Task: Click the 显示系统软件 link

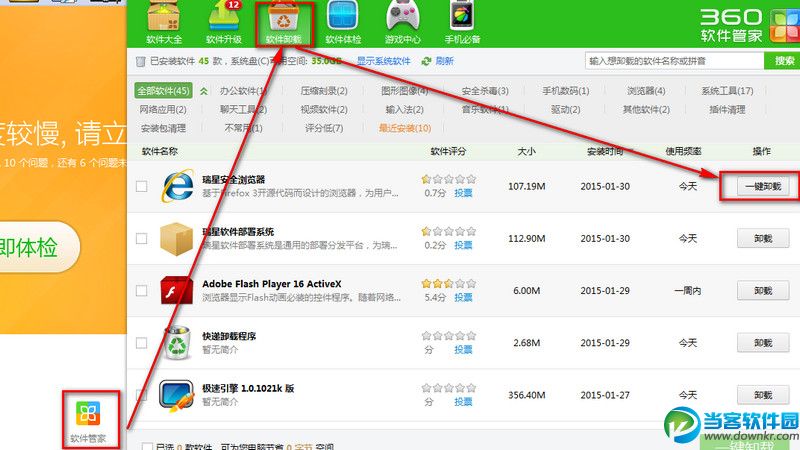Action: tap(383, 61)
